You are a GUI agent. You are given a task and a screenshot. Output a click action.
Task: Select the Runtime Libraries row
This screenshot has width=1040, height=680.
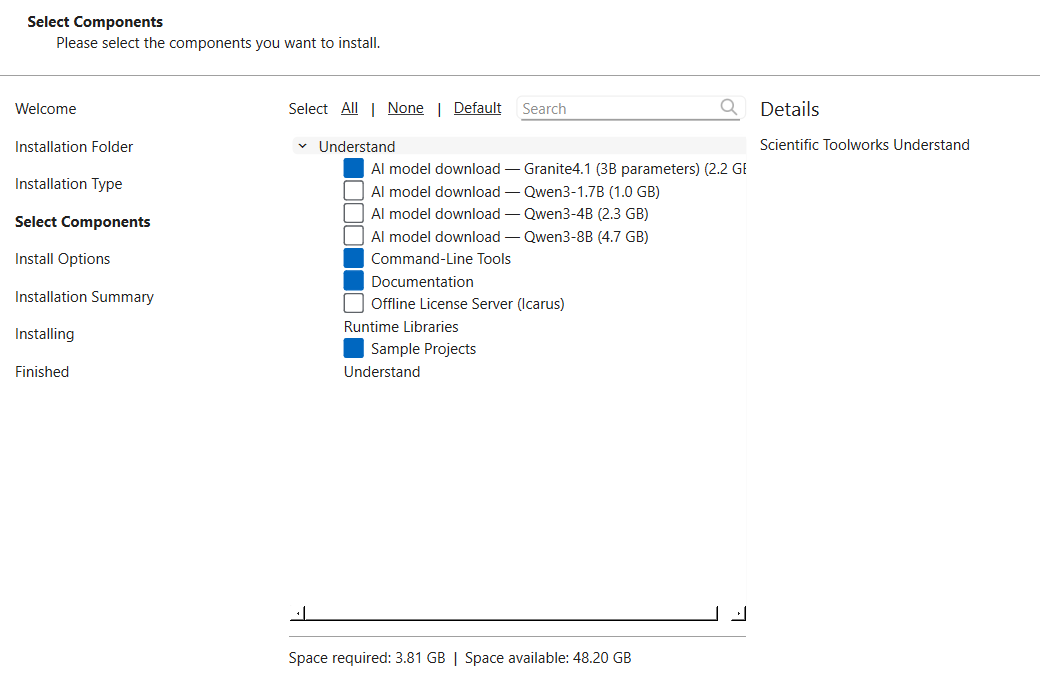click(401, 326)
